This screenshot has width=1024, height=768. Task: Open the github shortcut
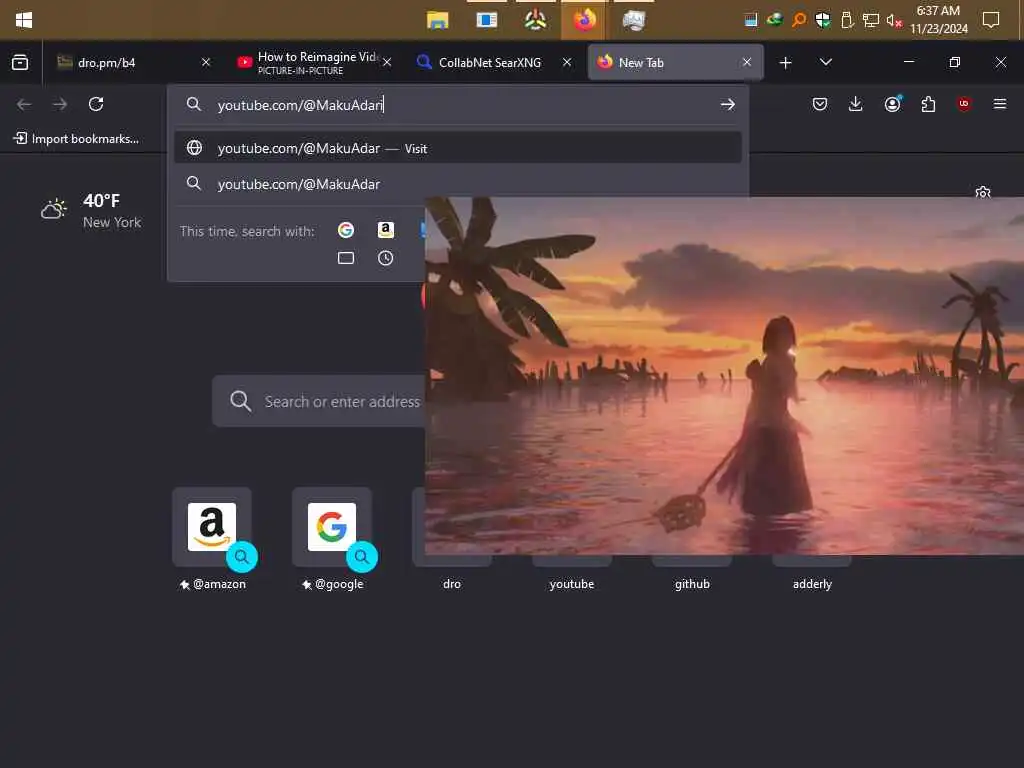tap(692, 573)
